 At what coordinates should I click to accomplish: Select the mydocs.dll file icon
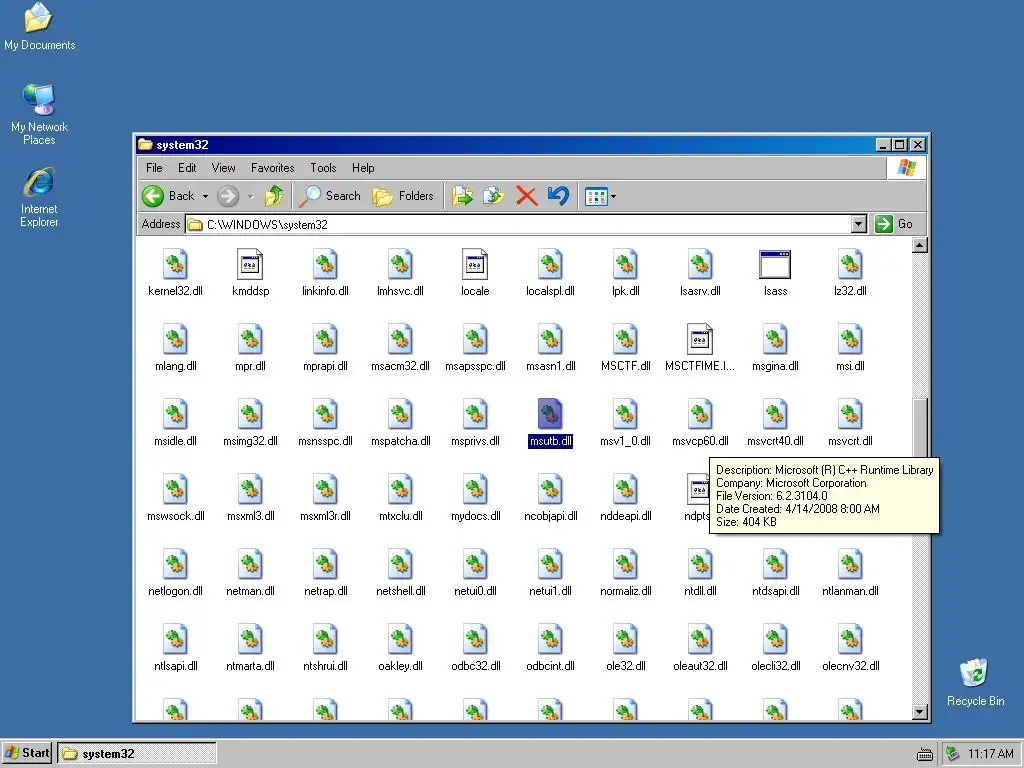[x=475, y=490]
